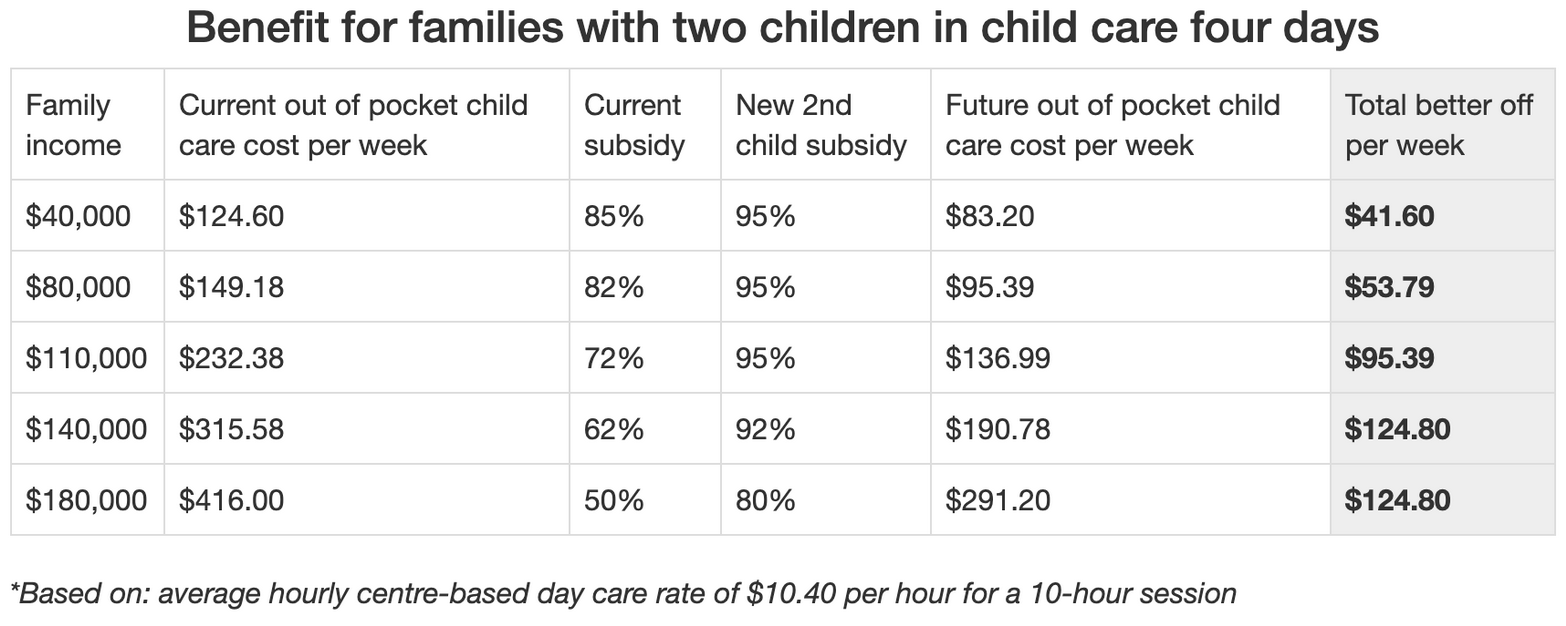Click the bold $53.79 total cell
The width and height of the screenshot is (1566, 626).
coord(1389,287)
